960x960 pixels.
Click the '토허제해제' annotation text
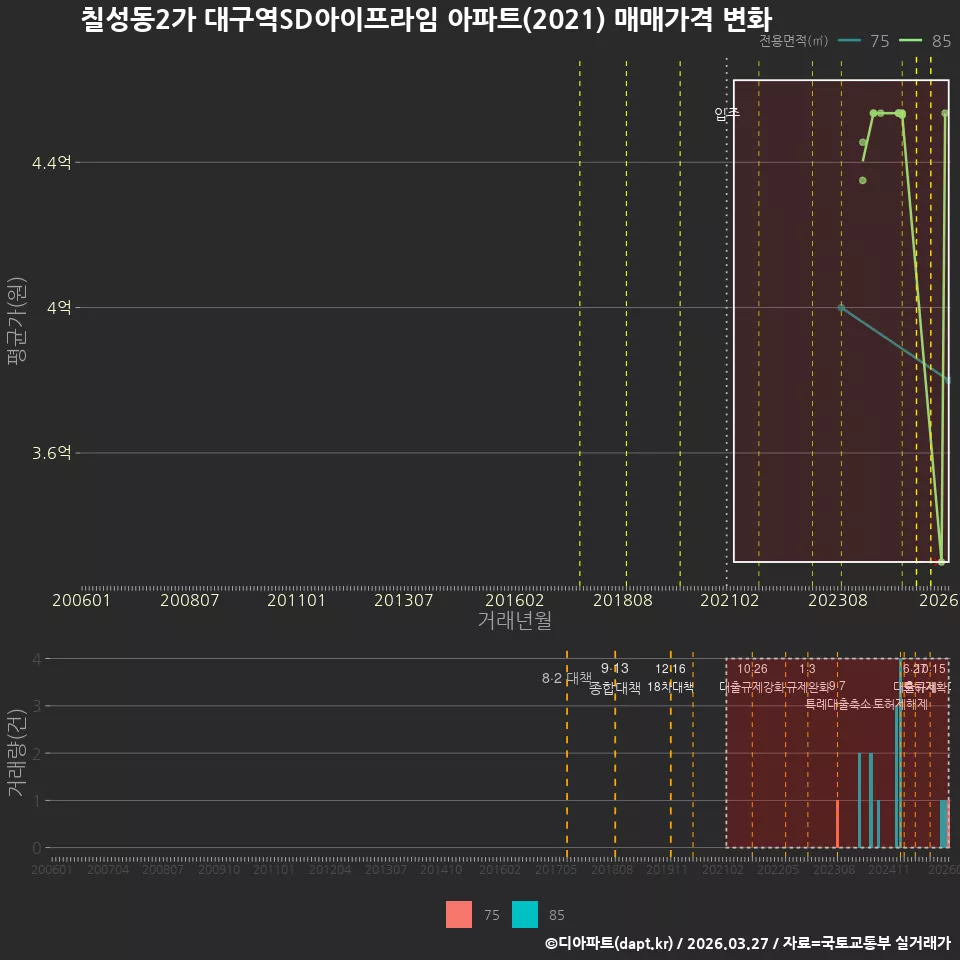pos(901,704)
